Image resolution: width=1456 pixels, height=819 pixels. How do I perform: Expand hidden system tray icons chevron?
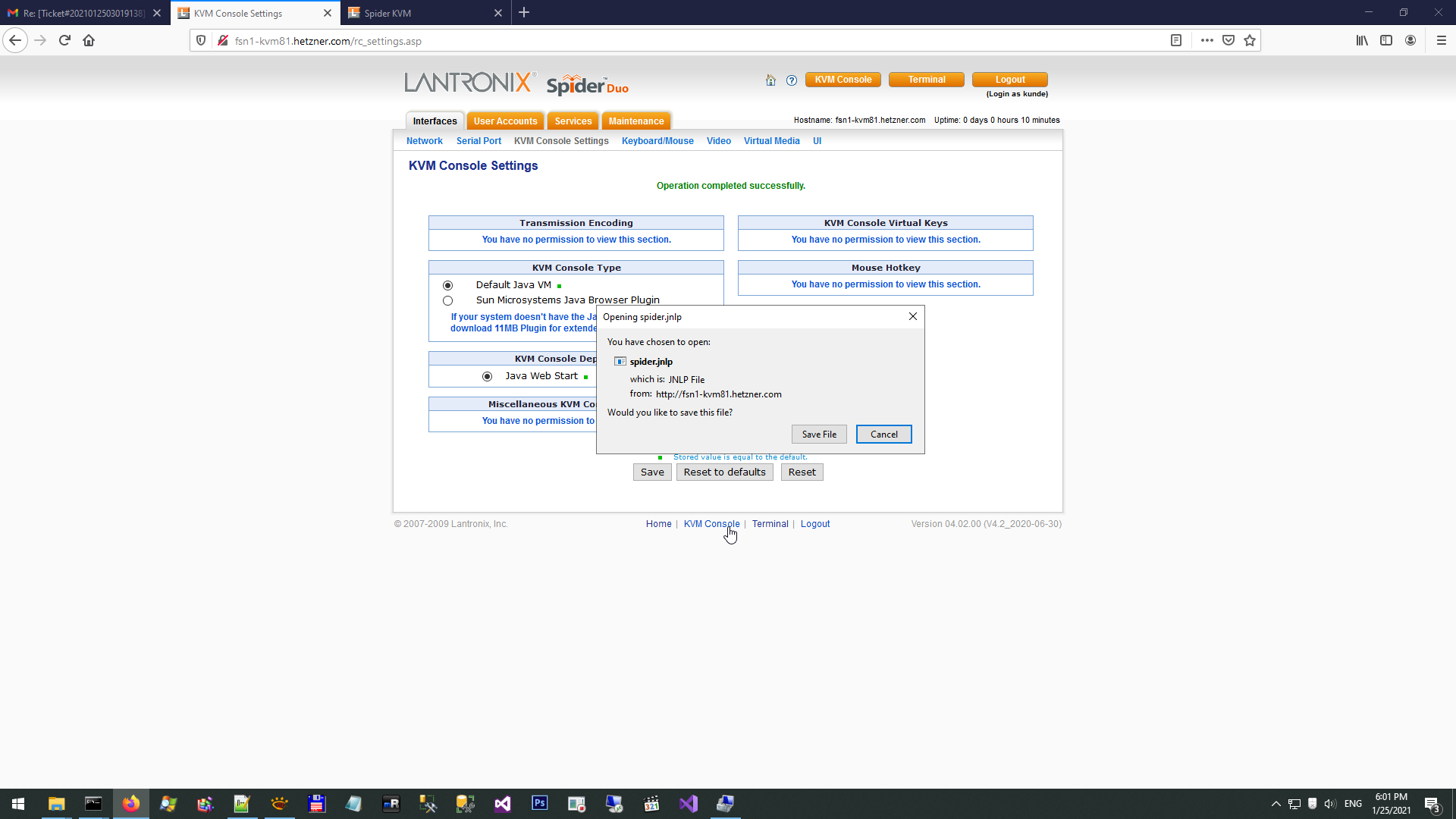click(x=1276, y=804)
